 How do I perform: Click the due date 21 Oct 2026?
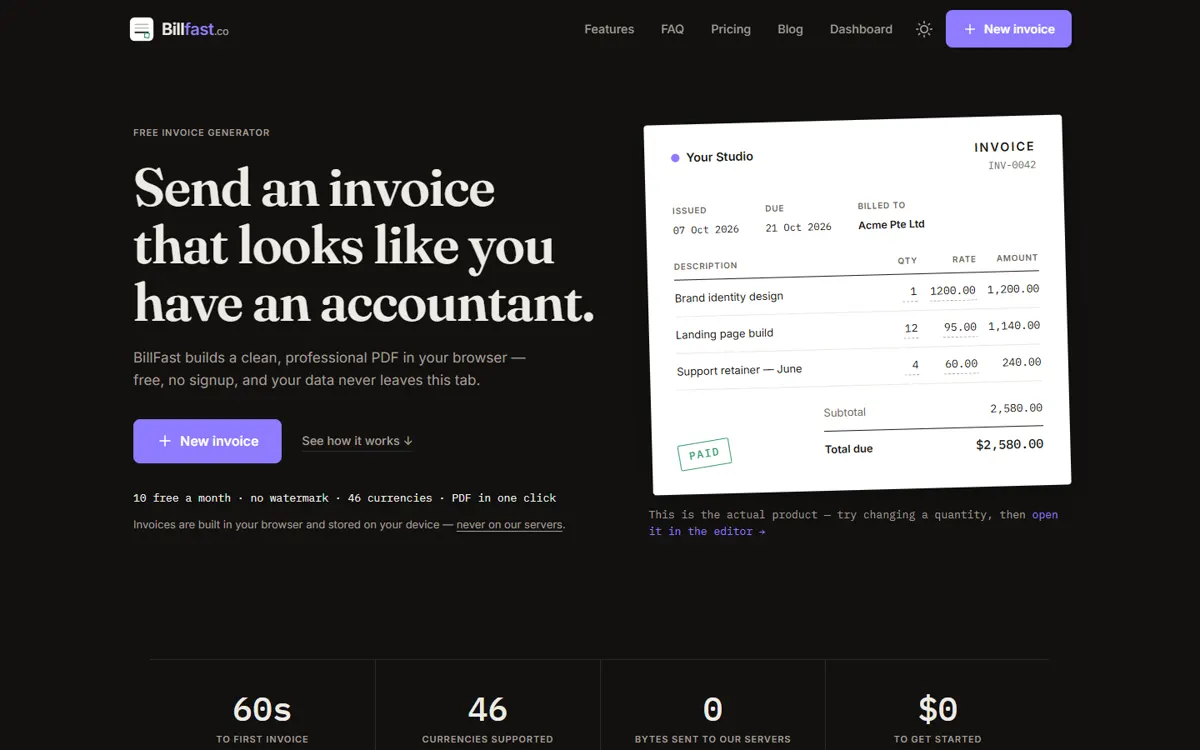pyautogui.click(x=798, y=227)
